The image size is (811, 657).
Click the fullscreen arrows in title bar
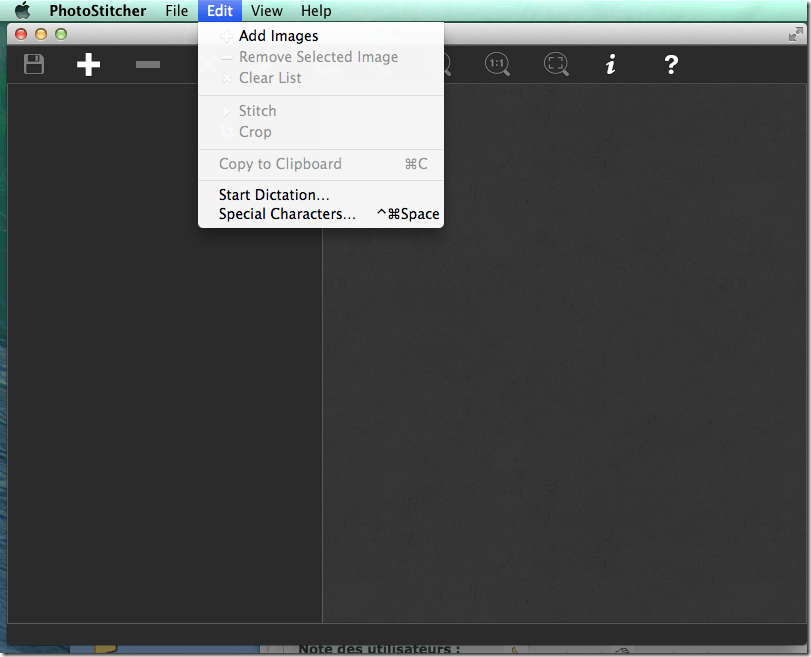point(795,34)
